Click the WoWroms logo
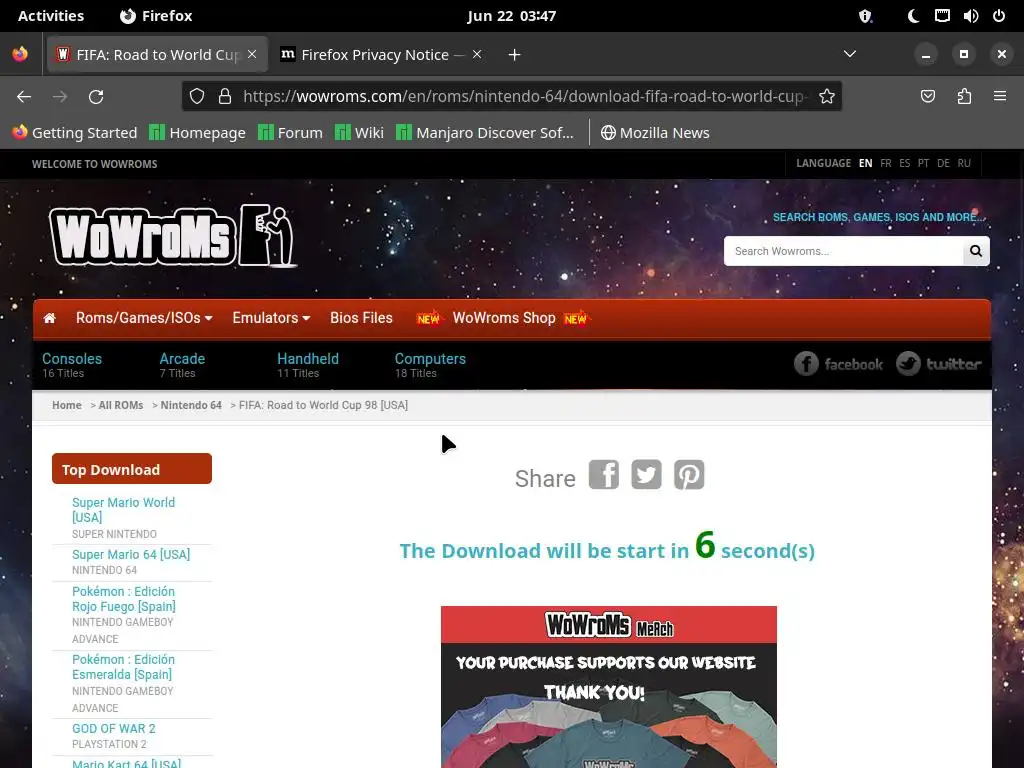This screenshot has height=768, width=1024. 173,236
